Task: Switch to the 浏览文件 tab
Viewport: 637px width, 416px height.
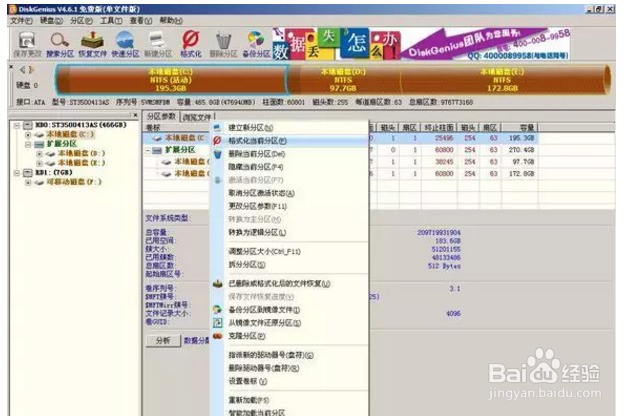Action: pyautogui.click(x=196, y=117)
